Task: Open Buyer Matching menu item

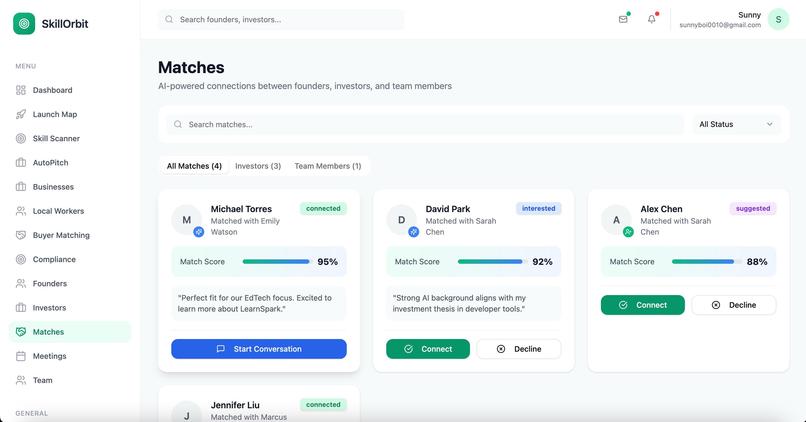Action: 70,235
